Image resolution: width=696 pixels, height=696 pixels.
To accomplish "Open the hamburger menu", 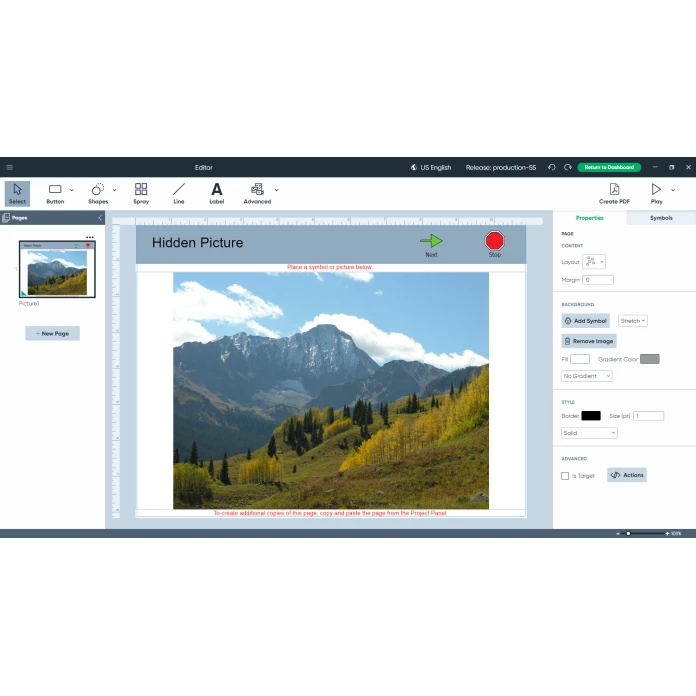I will tap(10, 167).
